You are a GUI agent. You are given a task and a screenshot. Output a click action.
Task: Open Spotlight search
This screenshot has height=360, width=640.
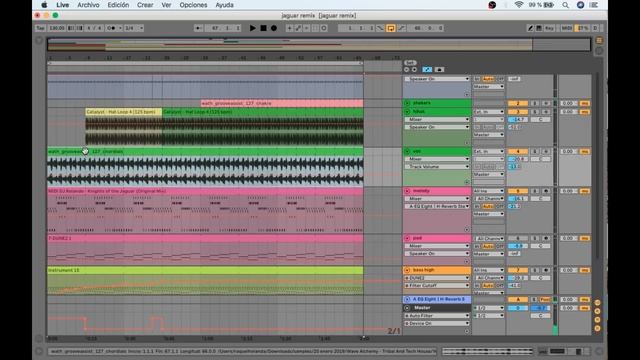(565, 5)
